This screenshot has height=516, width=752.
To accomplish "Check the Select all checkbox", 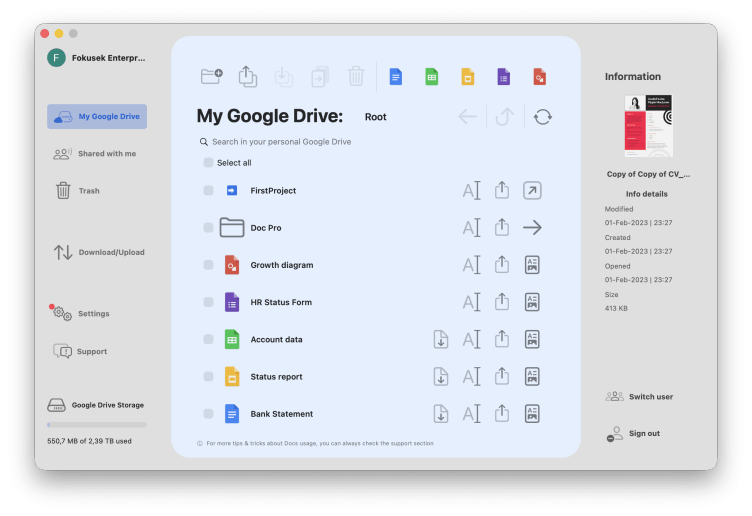I will pyautogui.click(x=208, y=163).
